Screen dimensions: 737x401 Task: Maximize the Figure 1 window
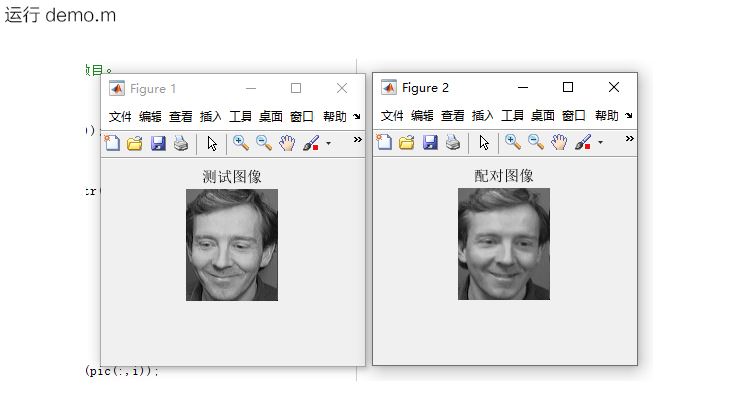pos(296,88)
